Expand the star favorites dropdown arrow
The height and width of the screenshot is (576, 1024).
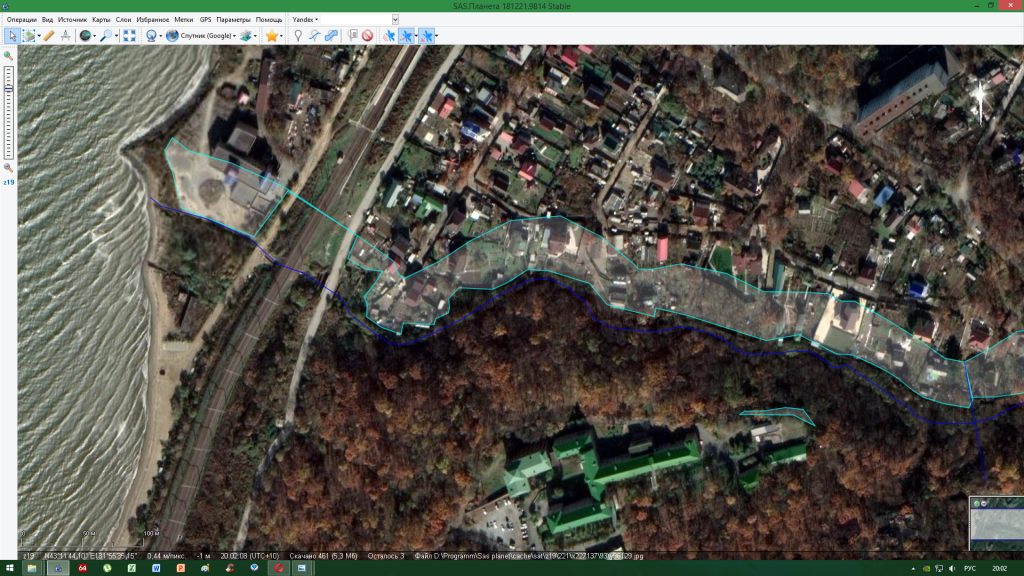(x=283, y=35)
